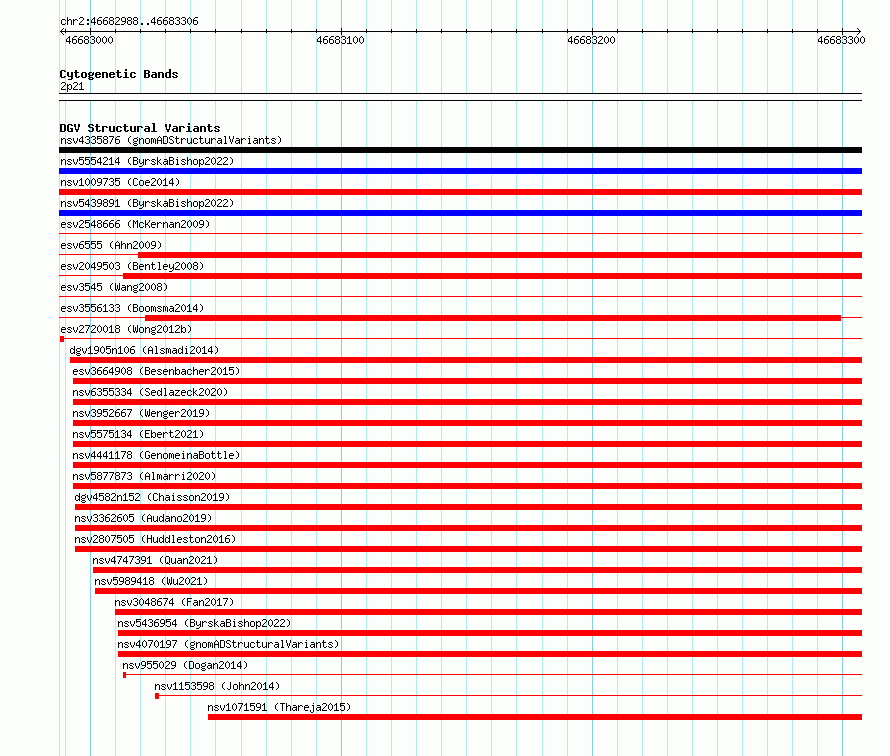Viewport: 890px width, 756px height.
Task: Select dgv4582n152 (Chaisson2019) label
Action: click(x=152, y=497)
